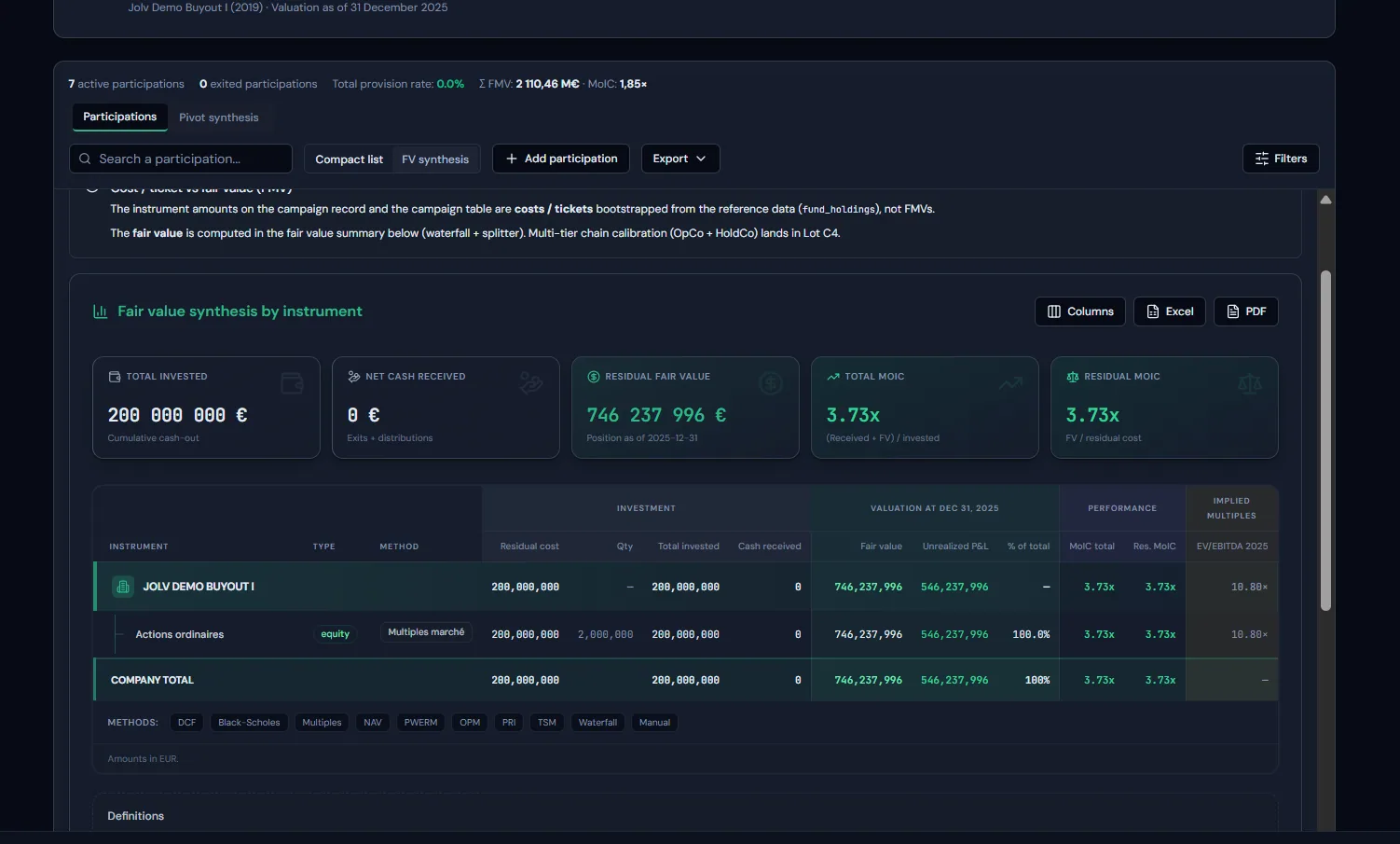This screenshot has width=1400, height=844.
Task: Open the Export dropdown
Action: pyautogui.click(x=680, y=159)
